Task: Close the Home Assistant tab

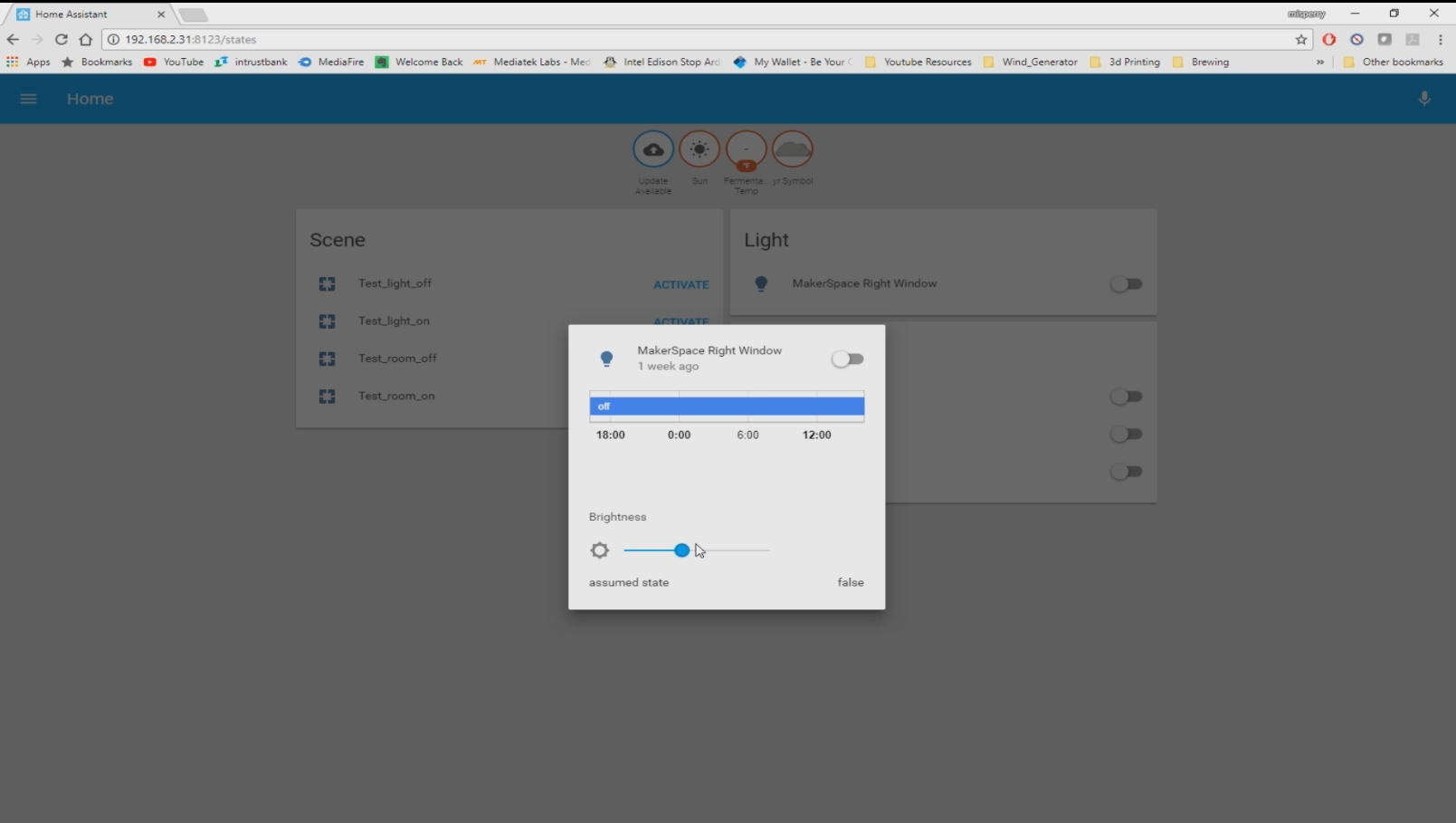Action: (x=161, y=14)
